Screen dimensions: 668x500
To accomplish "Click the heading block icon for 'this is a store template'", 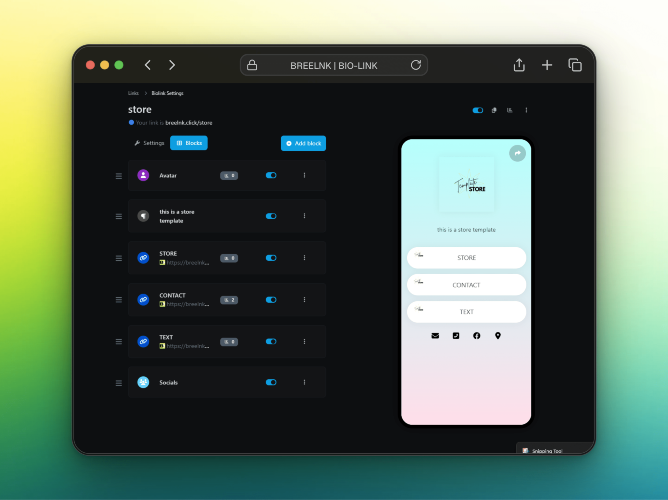I will click(143, 216).
